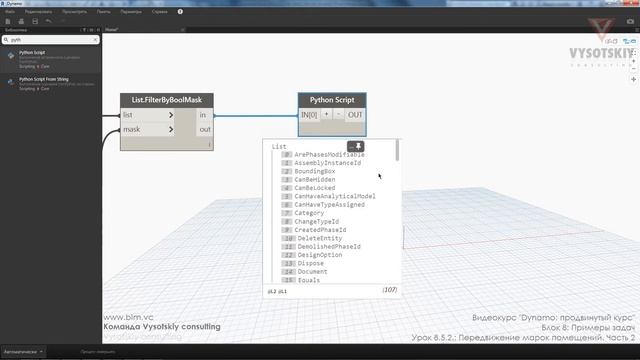Image resolution: width=640 pixels, height=360 pixels.
Task: Click the 'CanBeHidden' list item
Action: pos(315,180)
